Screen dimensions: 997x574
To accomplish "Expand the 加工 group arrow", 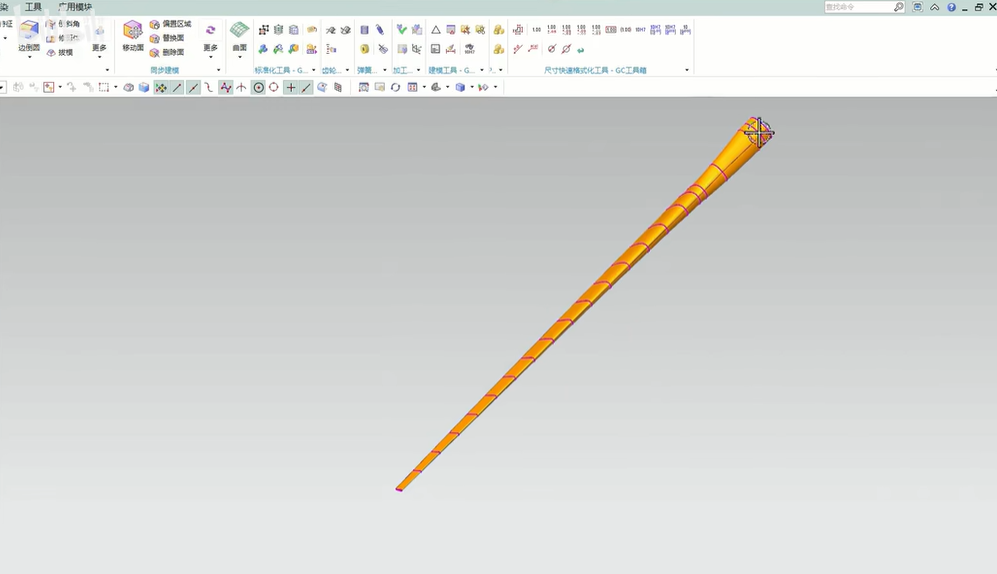I will [418, 70].
